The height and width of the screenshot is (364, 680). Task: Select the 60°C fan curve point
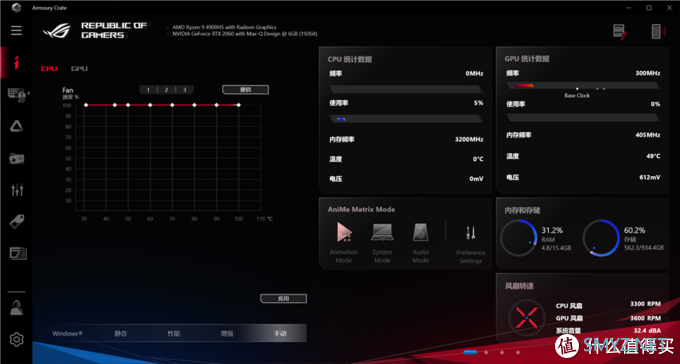150,105
